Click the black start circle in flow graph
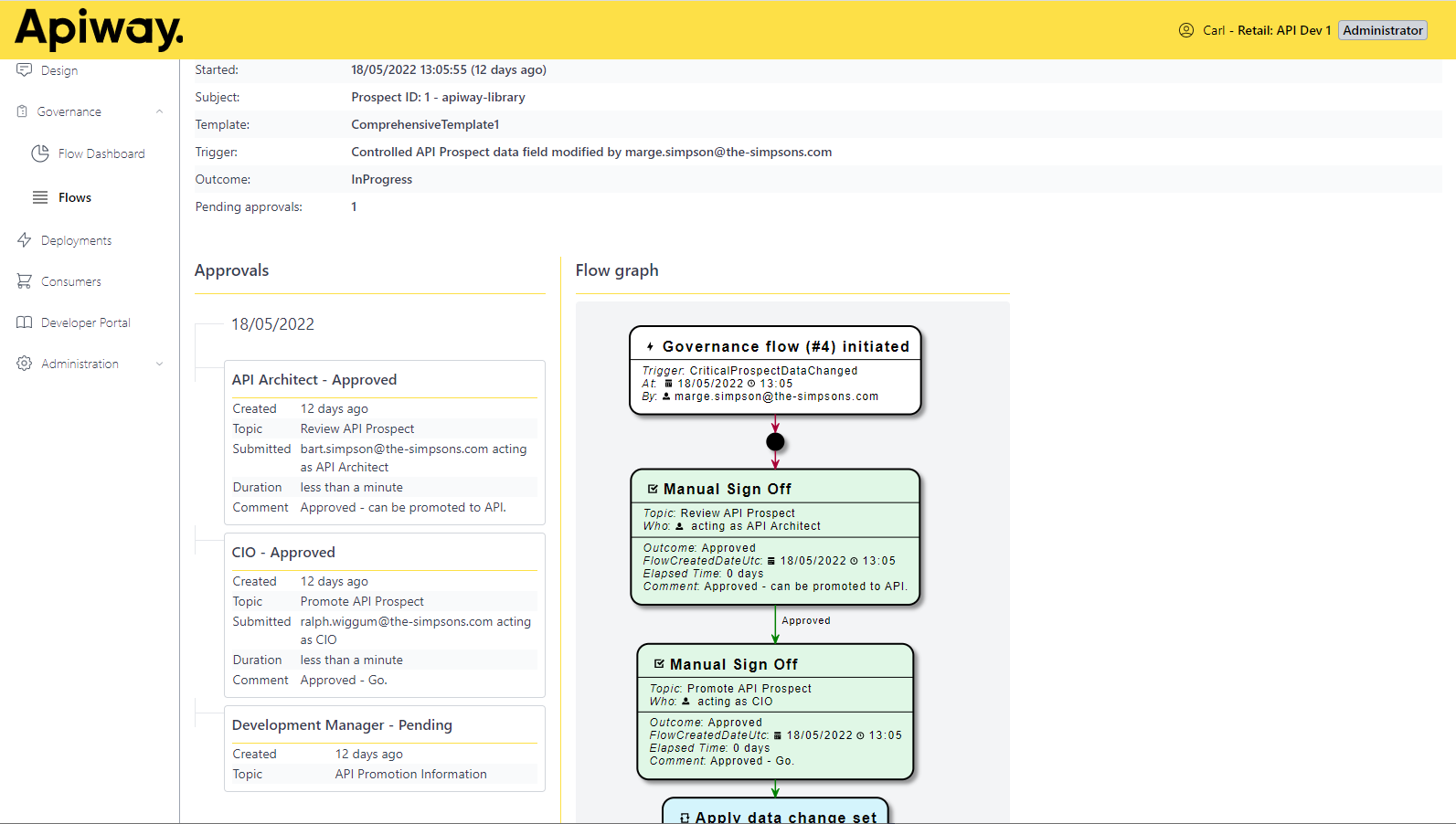This screenshot has width=1456, height=824. (x=775, y=442)
